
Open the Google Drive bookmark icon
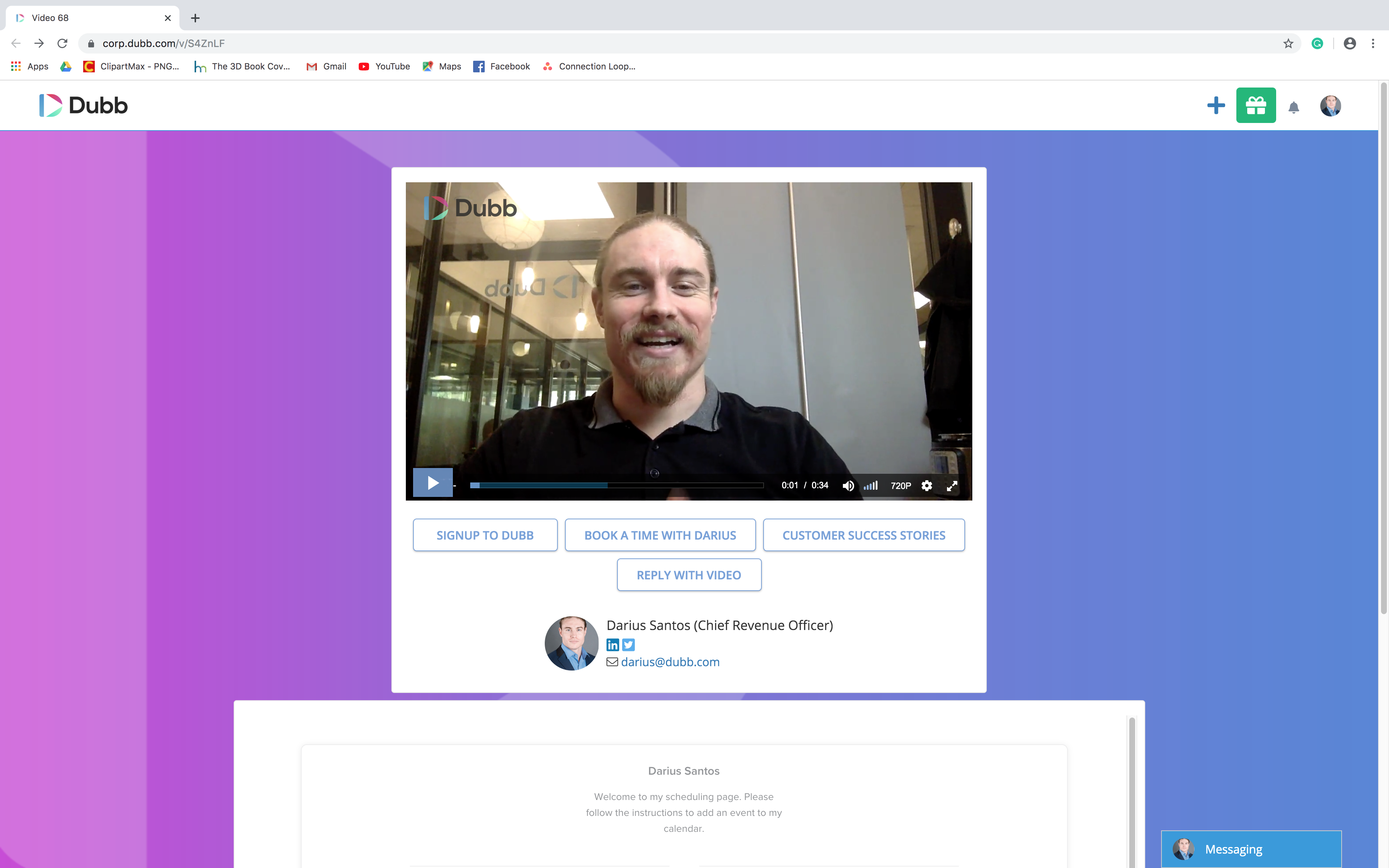coord(66,66)
